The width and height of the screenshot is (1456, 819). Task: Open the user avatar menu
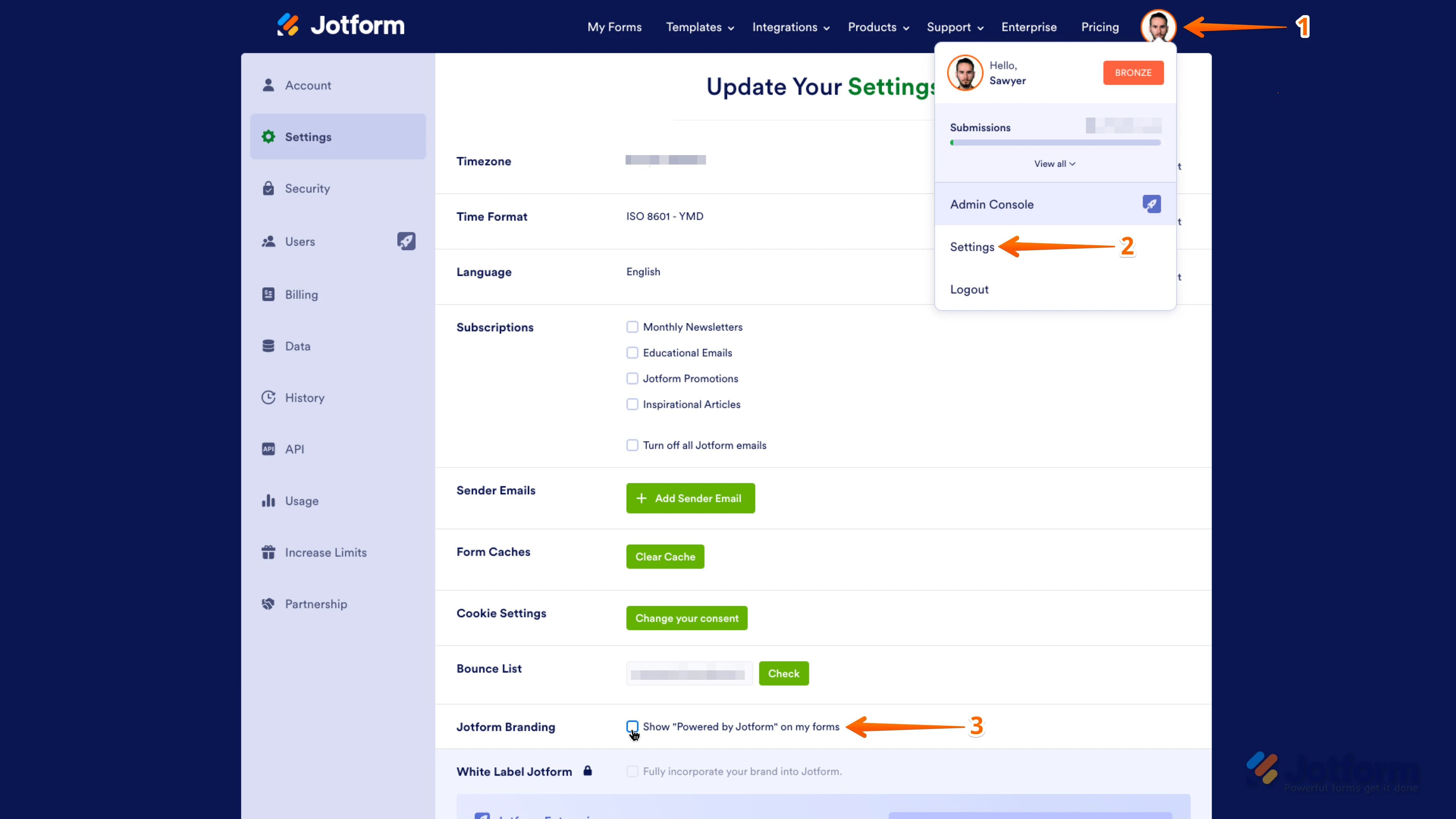pyautogui.click(x=1159, y=26)
